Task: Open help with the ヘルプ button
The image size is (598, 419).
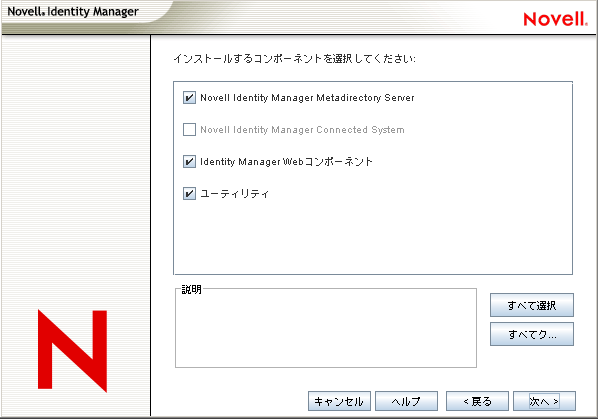Action: pos(406,401)
